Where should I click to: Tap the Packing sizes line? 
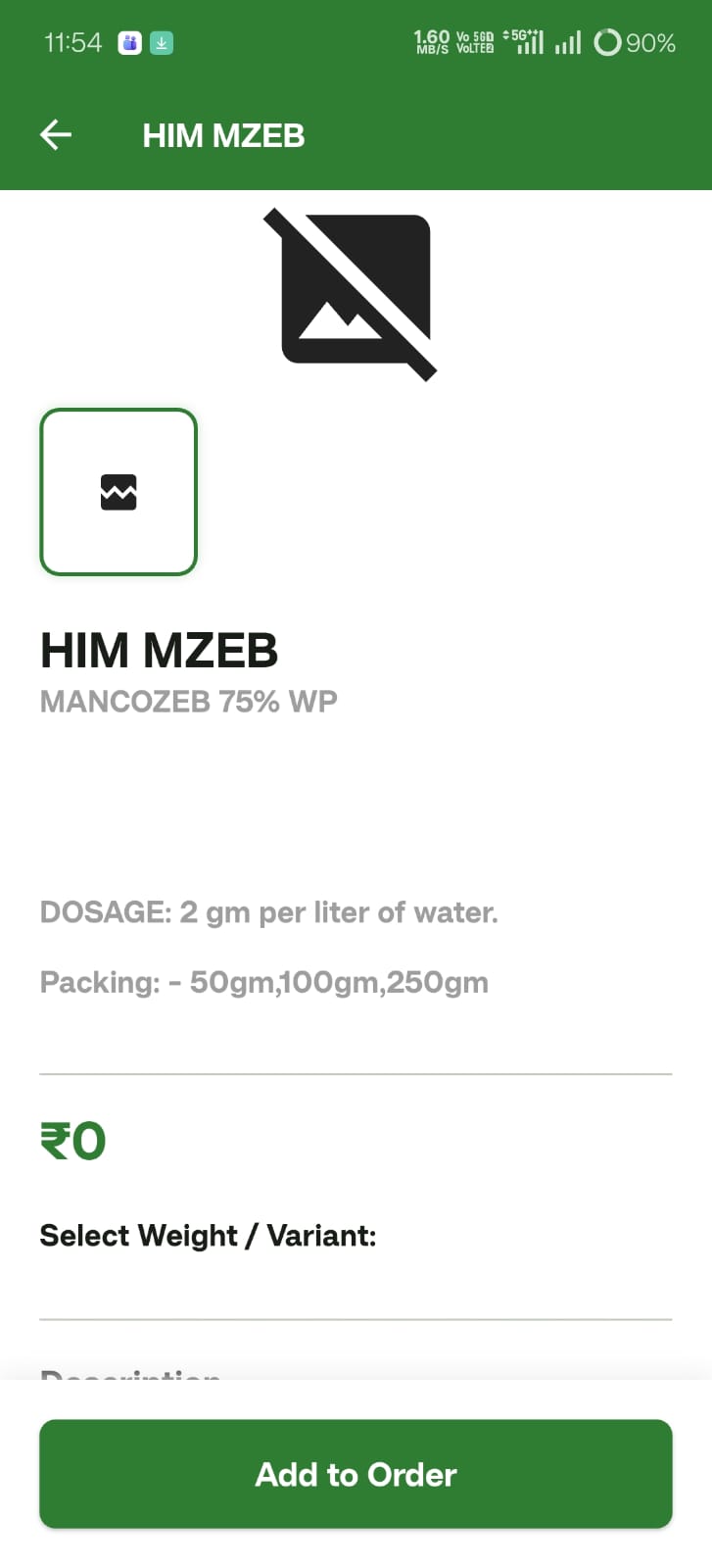(263, 982)
